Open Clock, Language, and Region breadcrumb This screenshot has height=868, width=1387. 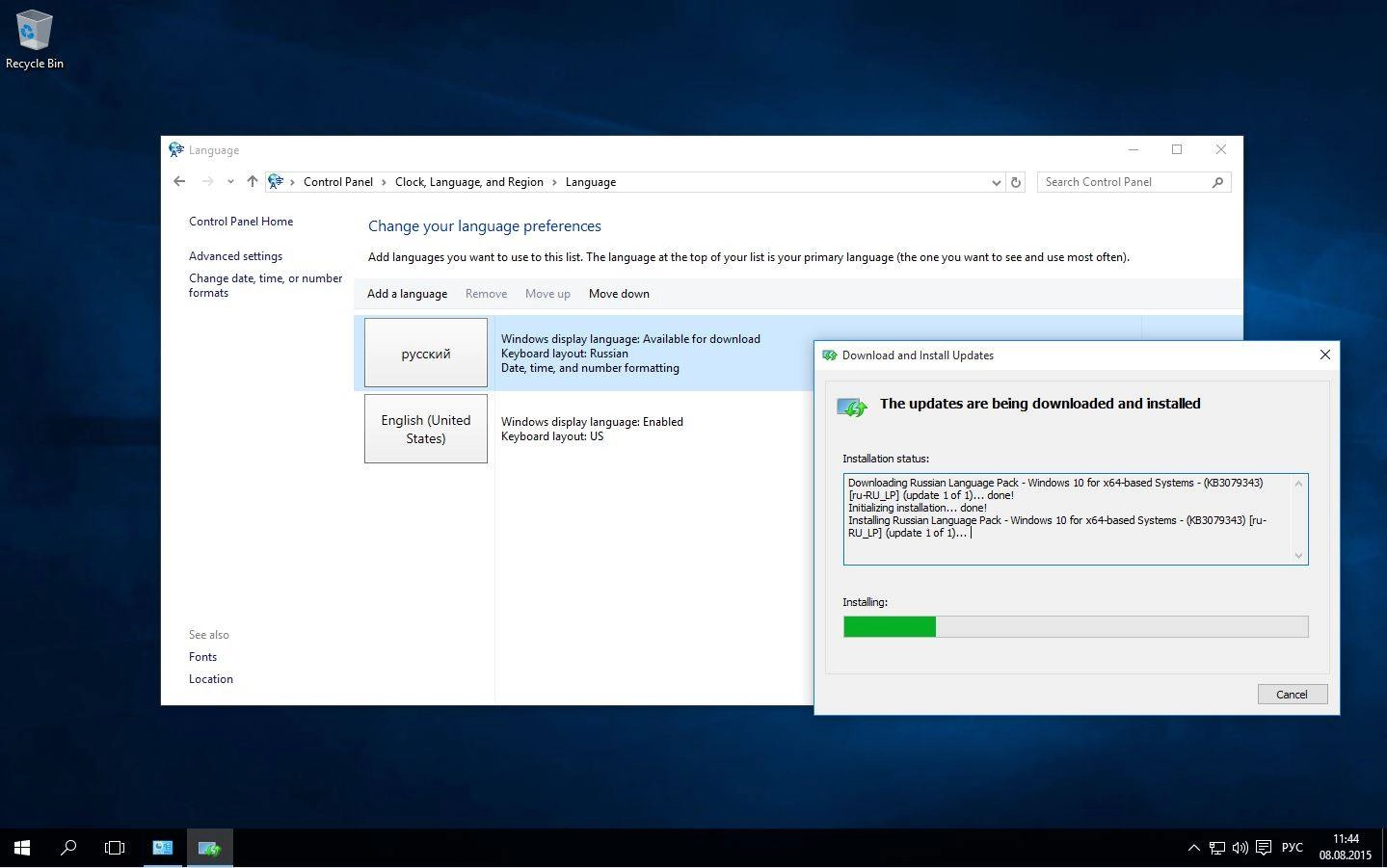[x=468, y=182]
